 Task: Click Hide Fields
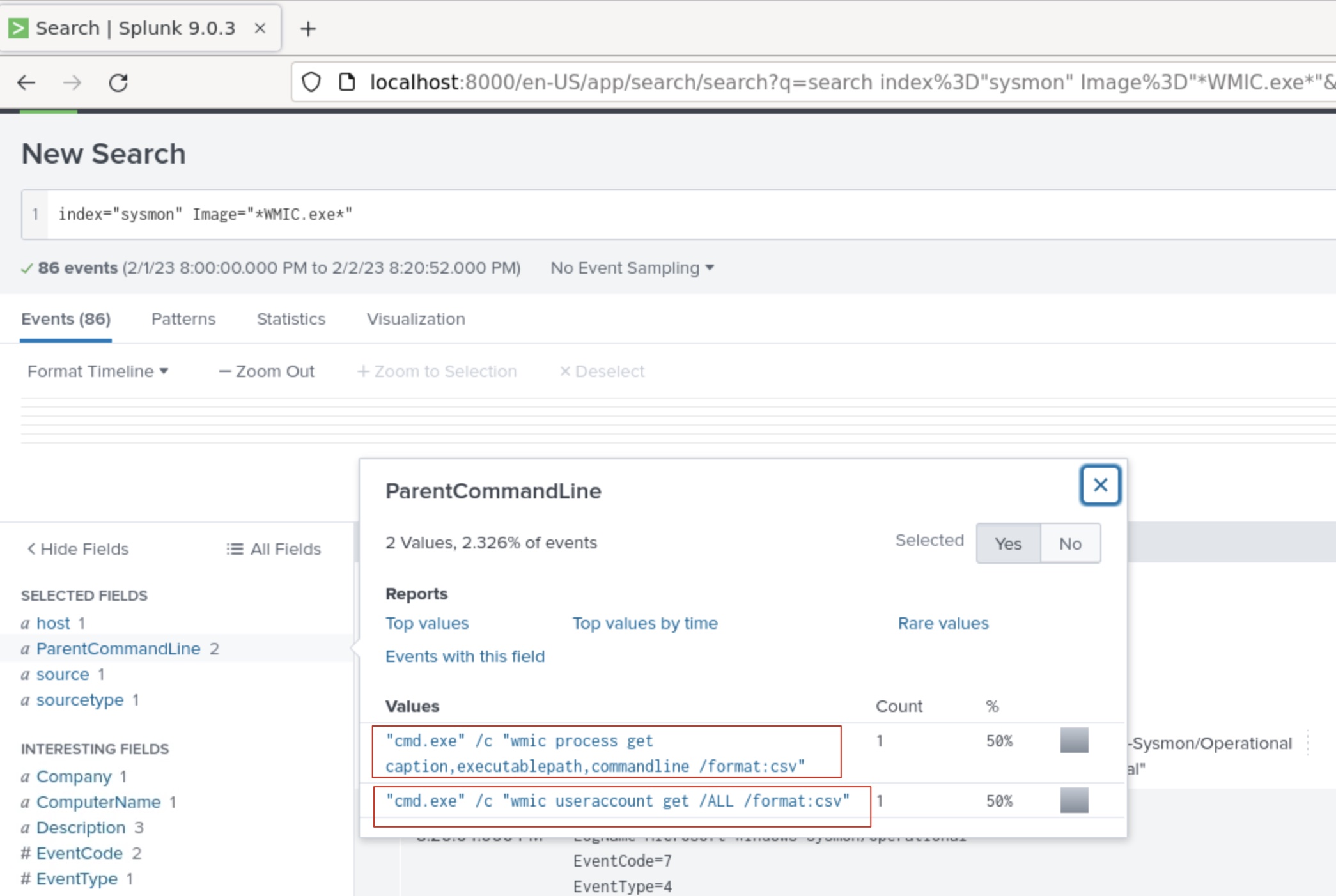(77, 549)
